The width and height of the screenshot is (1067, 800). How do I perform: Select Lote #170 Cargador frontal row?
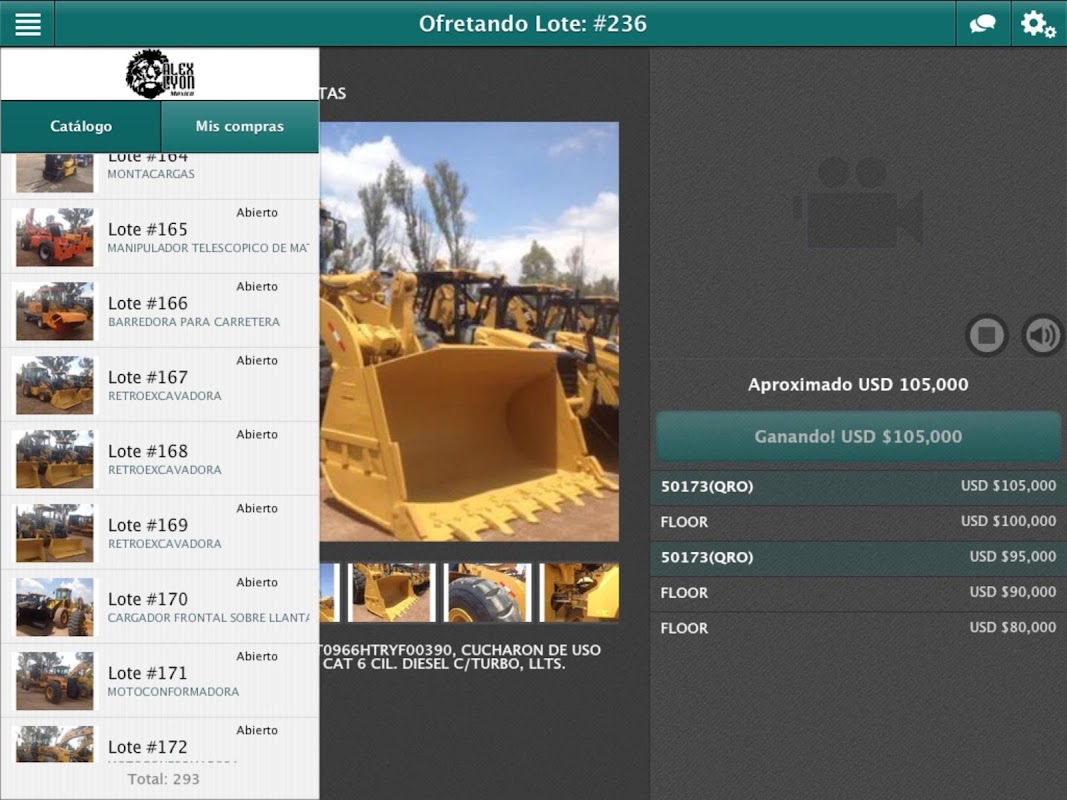click(x=160, y=607)
